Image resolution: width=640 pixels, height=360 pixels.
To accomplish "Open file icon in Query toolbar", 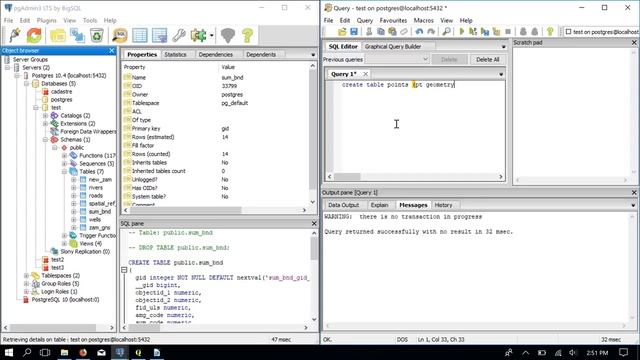I will (x=342, y=31).
